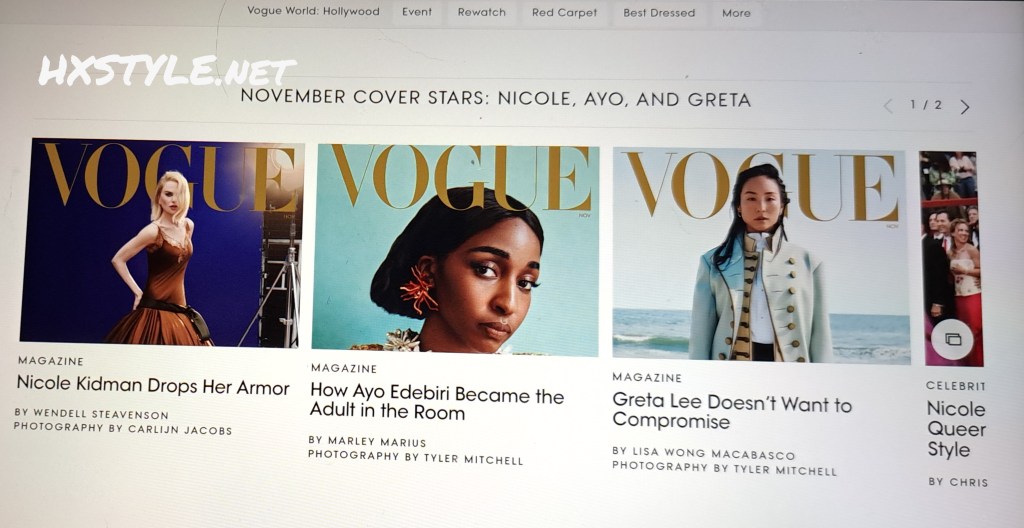Click author Marley Marius byline
Image resolution: width=1024 pixels, height=528 pixels.
click(x=368, y=442)
